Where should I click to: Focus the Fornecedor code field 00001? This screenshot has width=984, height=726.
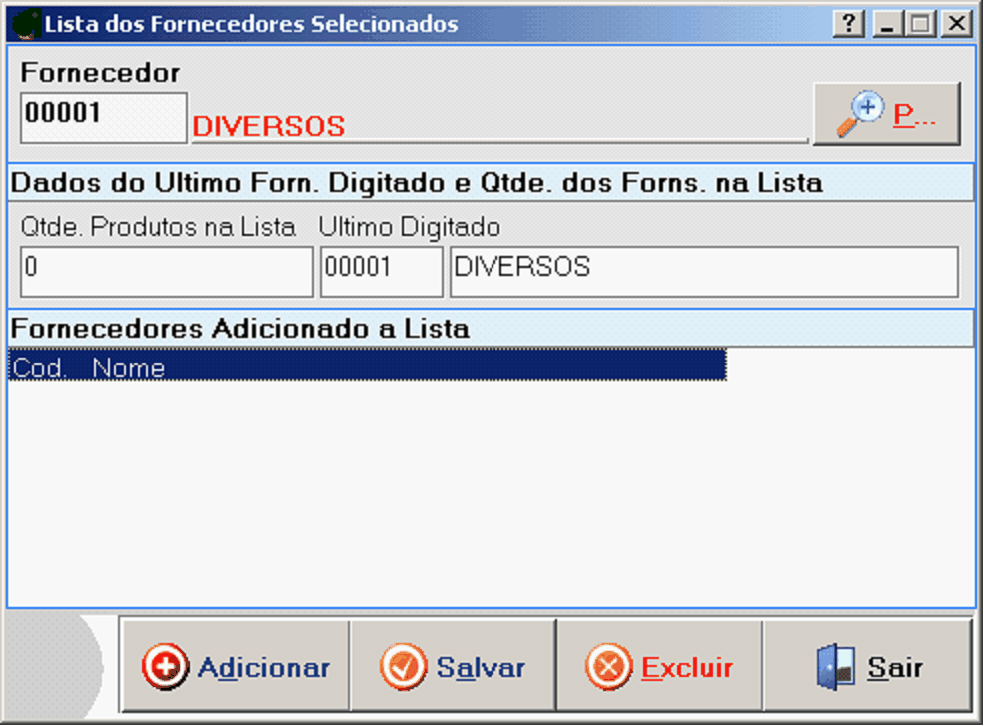104,118
